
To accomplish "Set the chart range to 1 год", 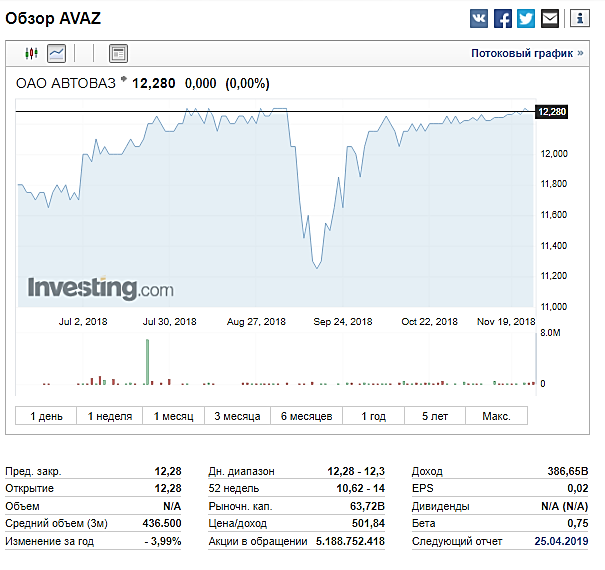I will coord(373,416).
